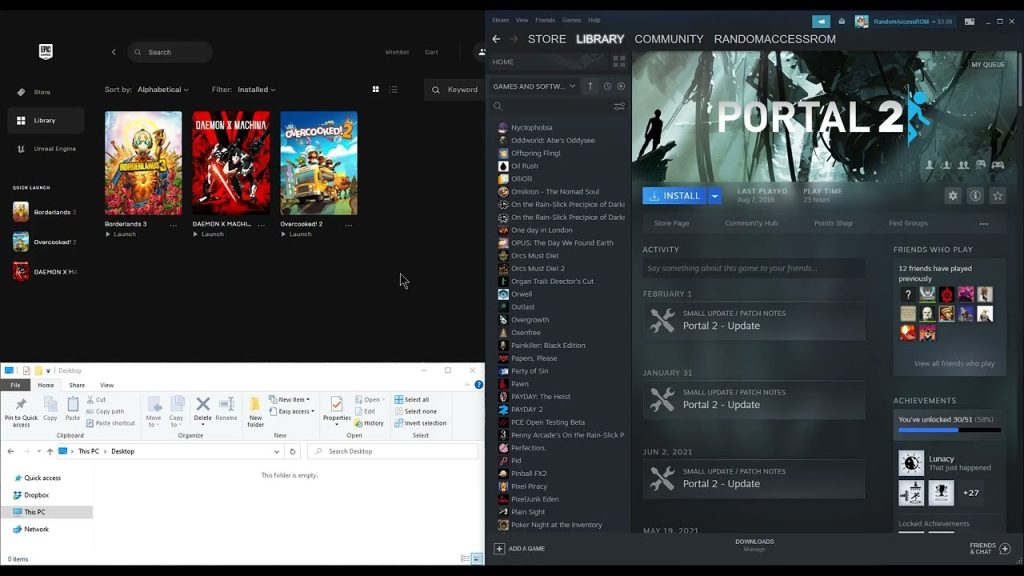Switch Epic library to grid view
Screen dimensions: 1024x576
tap(376, 90)
